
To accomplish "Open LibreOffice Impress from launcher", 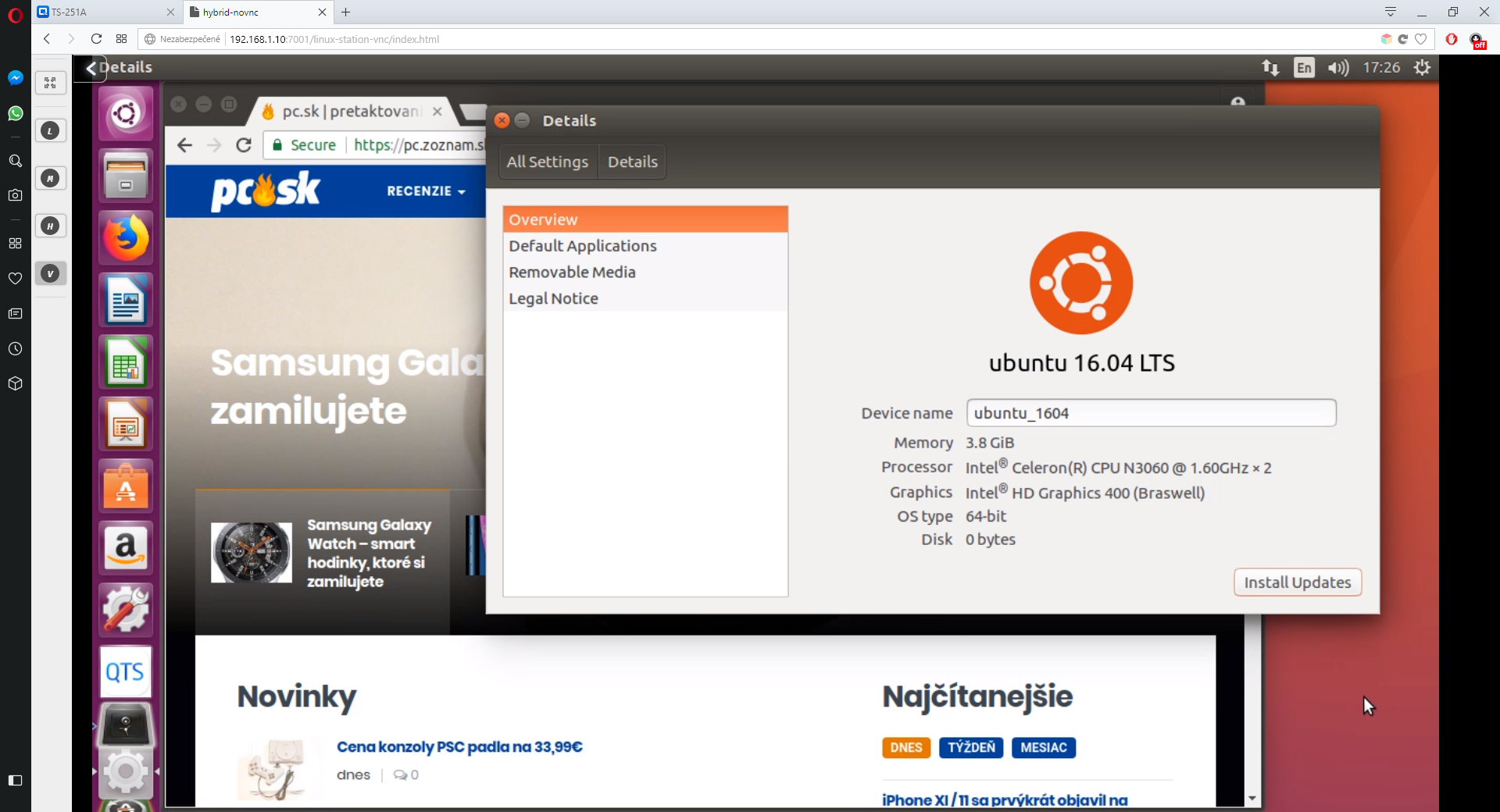I will (126, 424).
